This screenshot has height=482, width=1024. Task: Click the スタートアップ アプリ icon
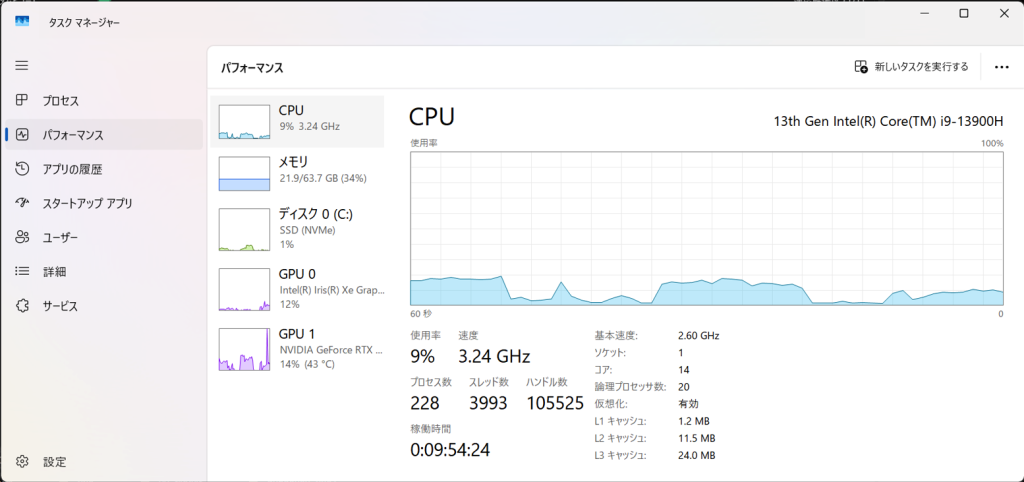22,203
